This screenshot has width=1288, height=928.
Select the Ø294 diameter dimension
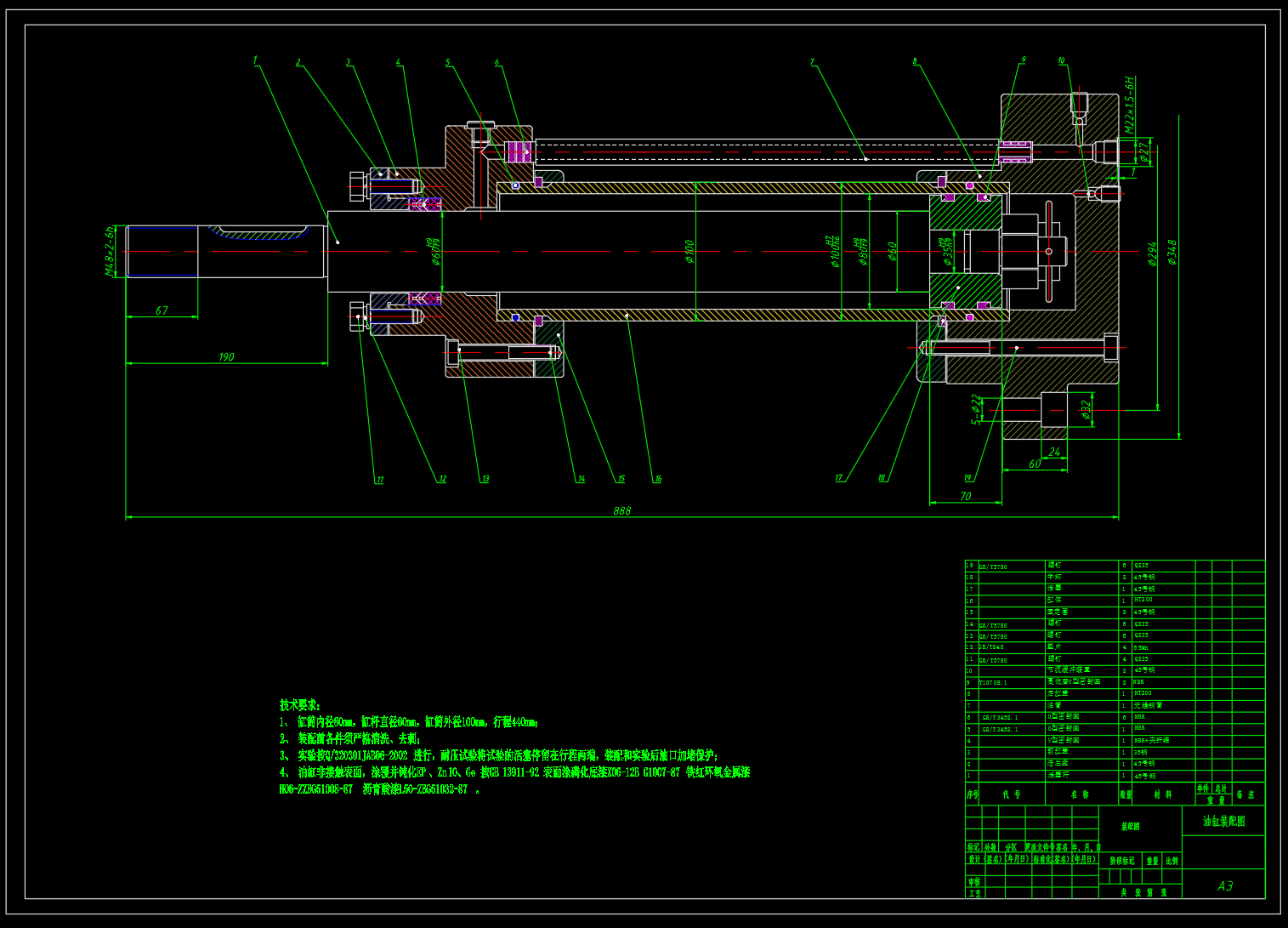tap(1152, 253)
